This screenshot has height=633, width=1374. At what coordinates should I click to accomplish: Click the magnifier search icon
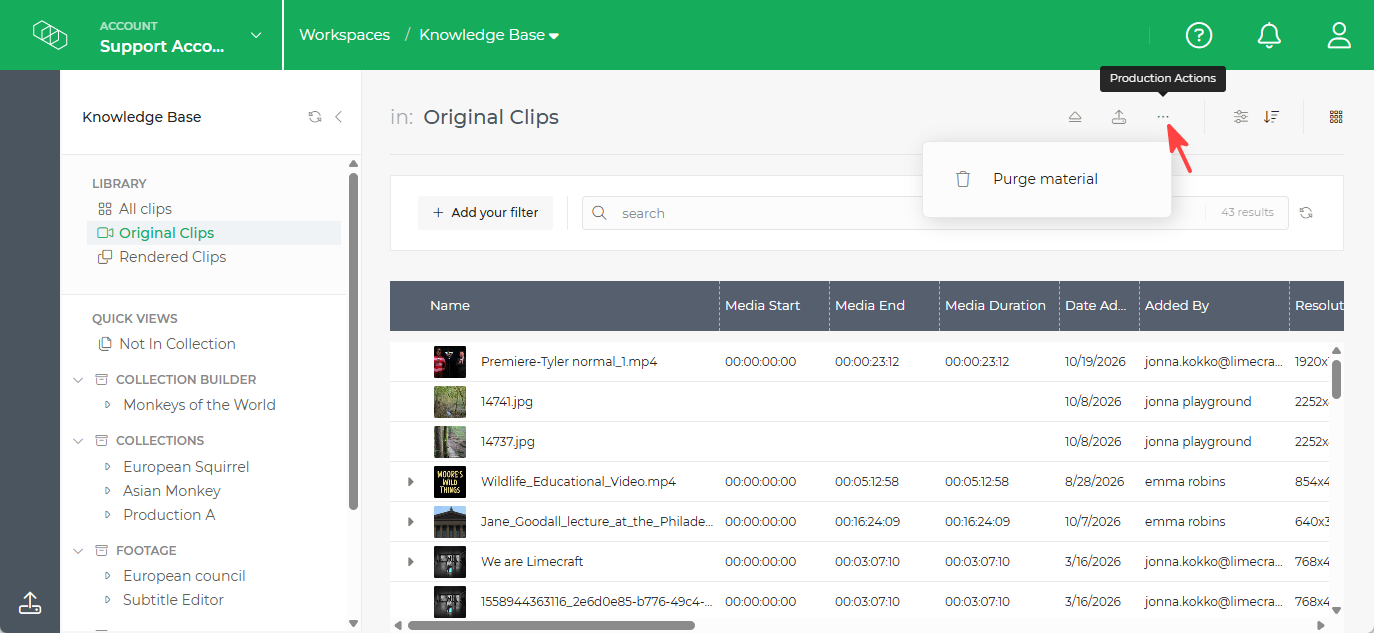click(600, 213)
